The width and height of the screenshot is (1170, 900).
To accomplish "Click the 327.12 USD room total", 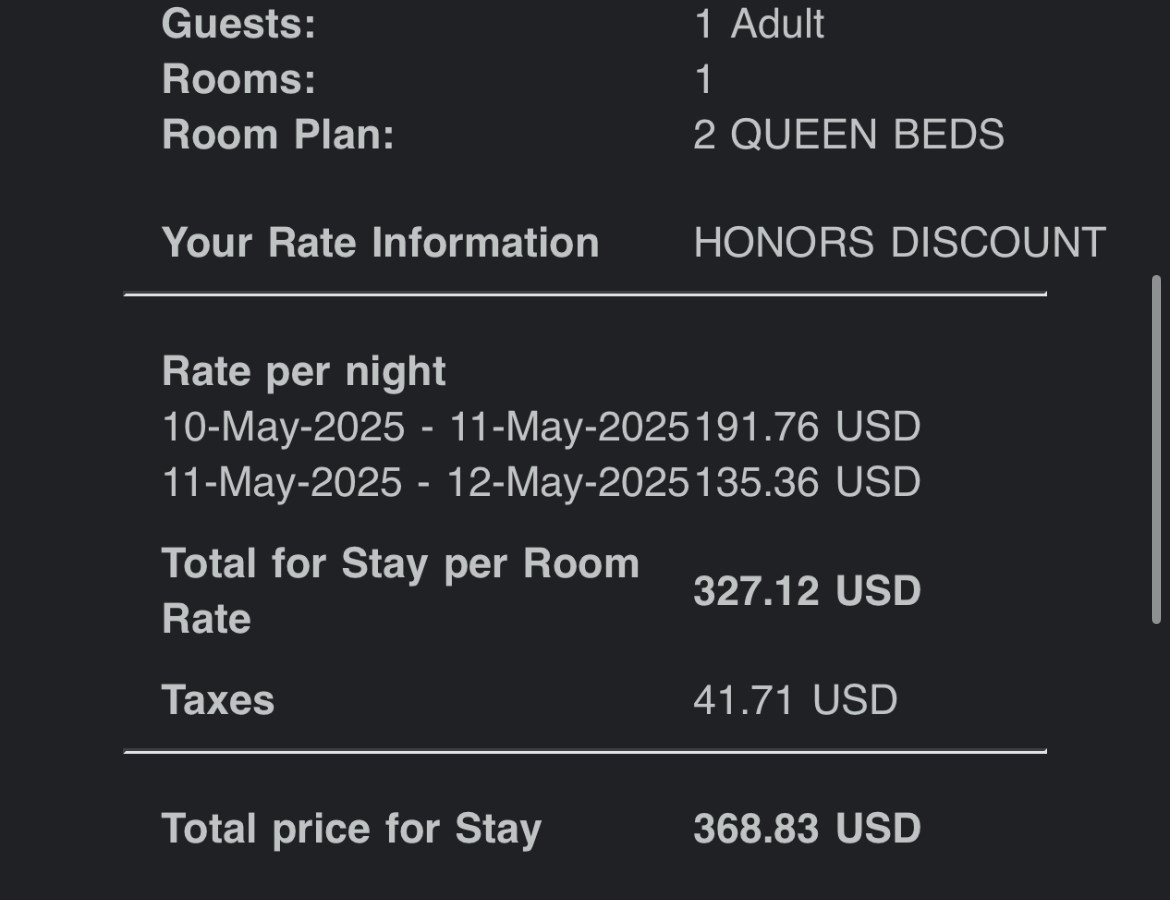I will pyautogui.click(x=807, y=591).
